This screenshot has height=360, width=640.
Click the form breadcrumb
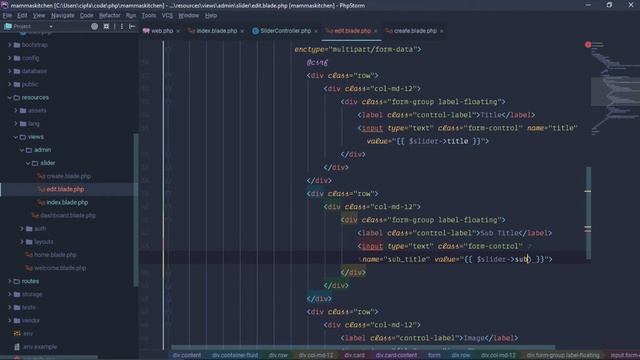pyautogui.click(x=434, y=356)
